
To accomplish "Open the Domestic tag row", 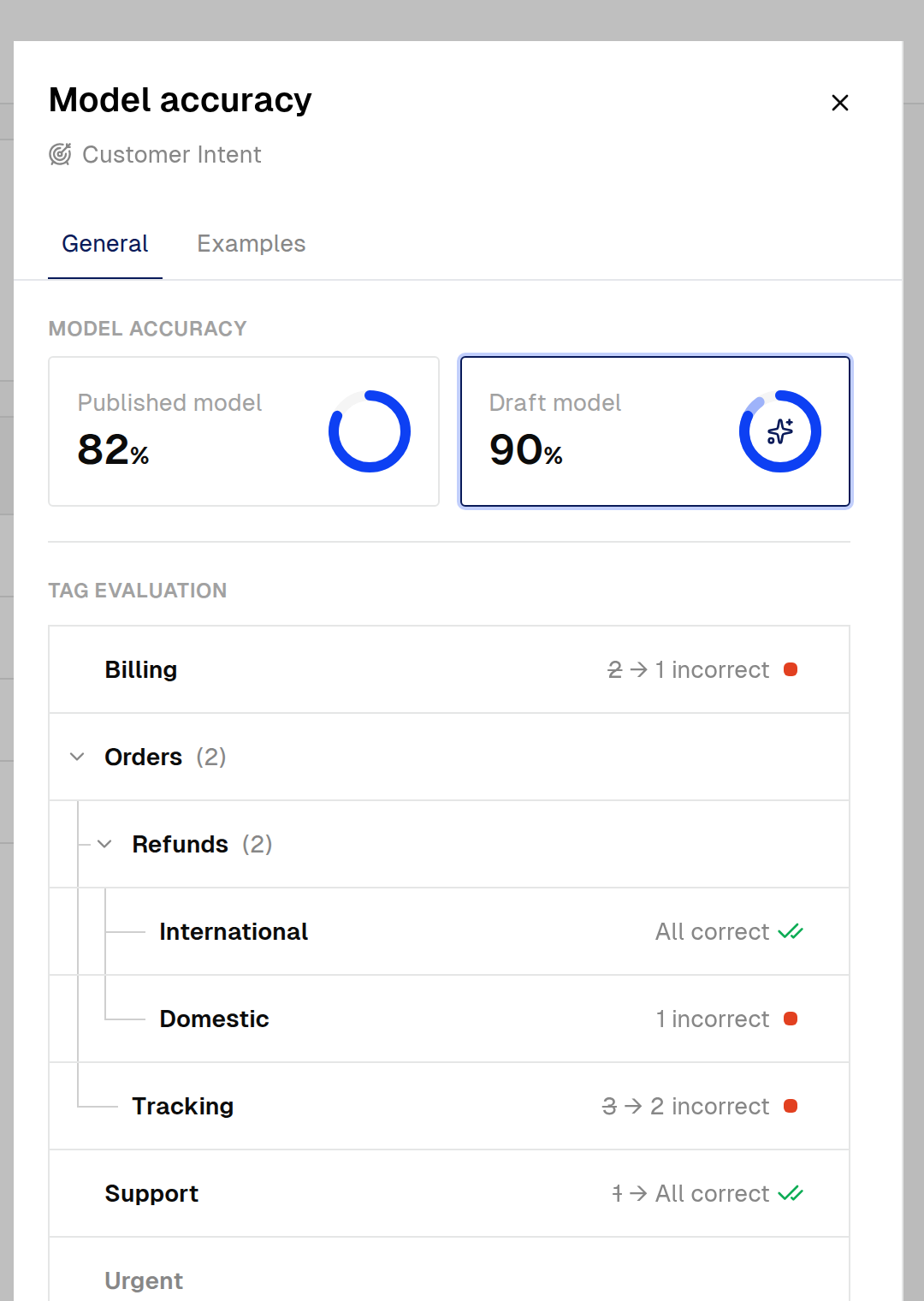I will [x=449, y=1019].
